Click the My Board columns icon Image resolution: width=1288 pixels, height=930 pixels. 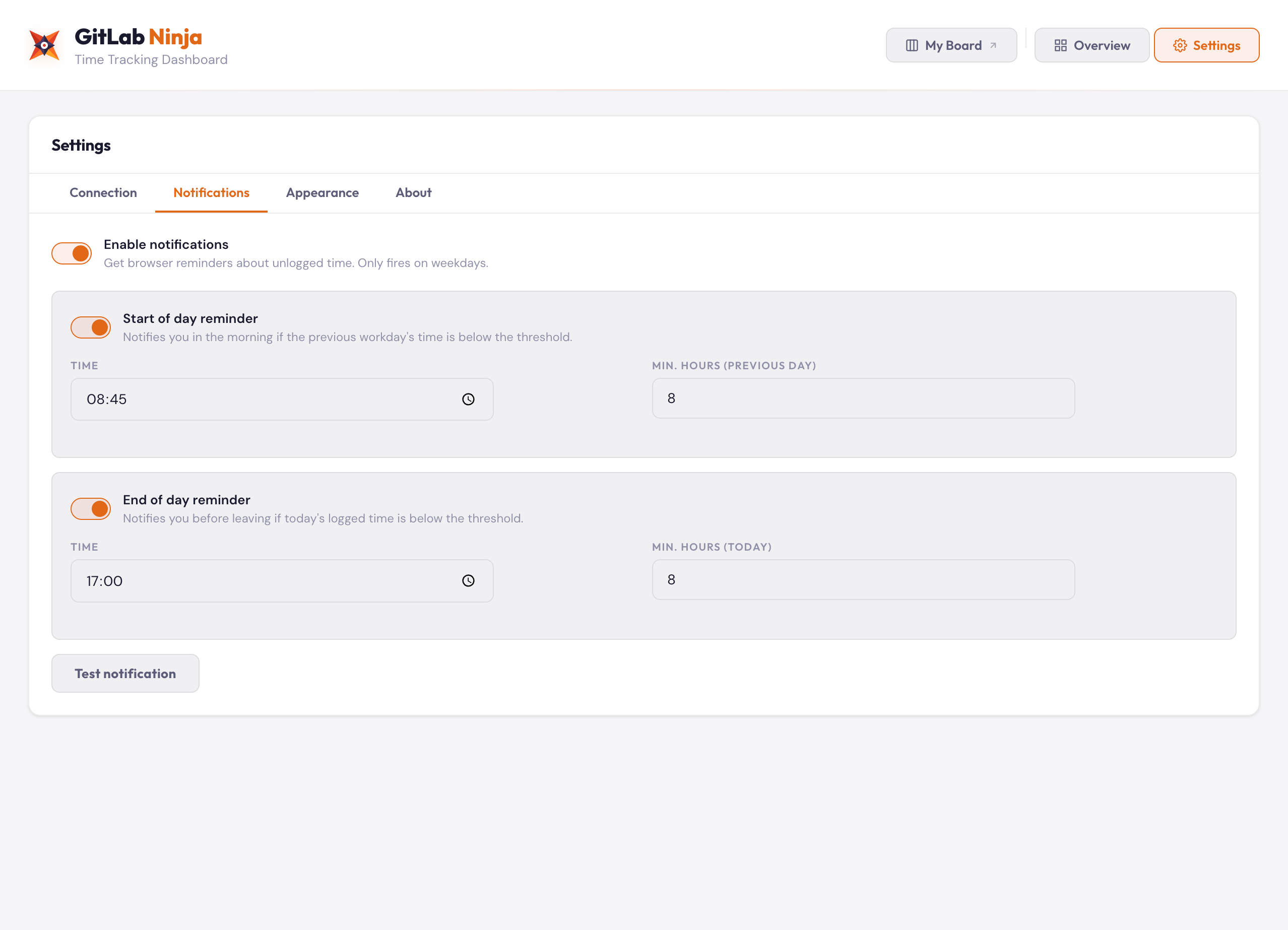coord(912,45)
